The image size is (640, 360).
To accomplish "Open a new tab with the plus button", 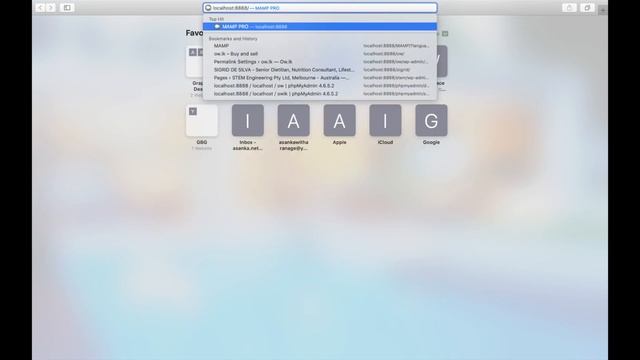I will coord(603,10).
